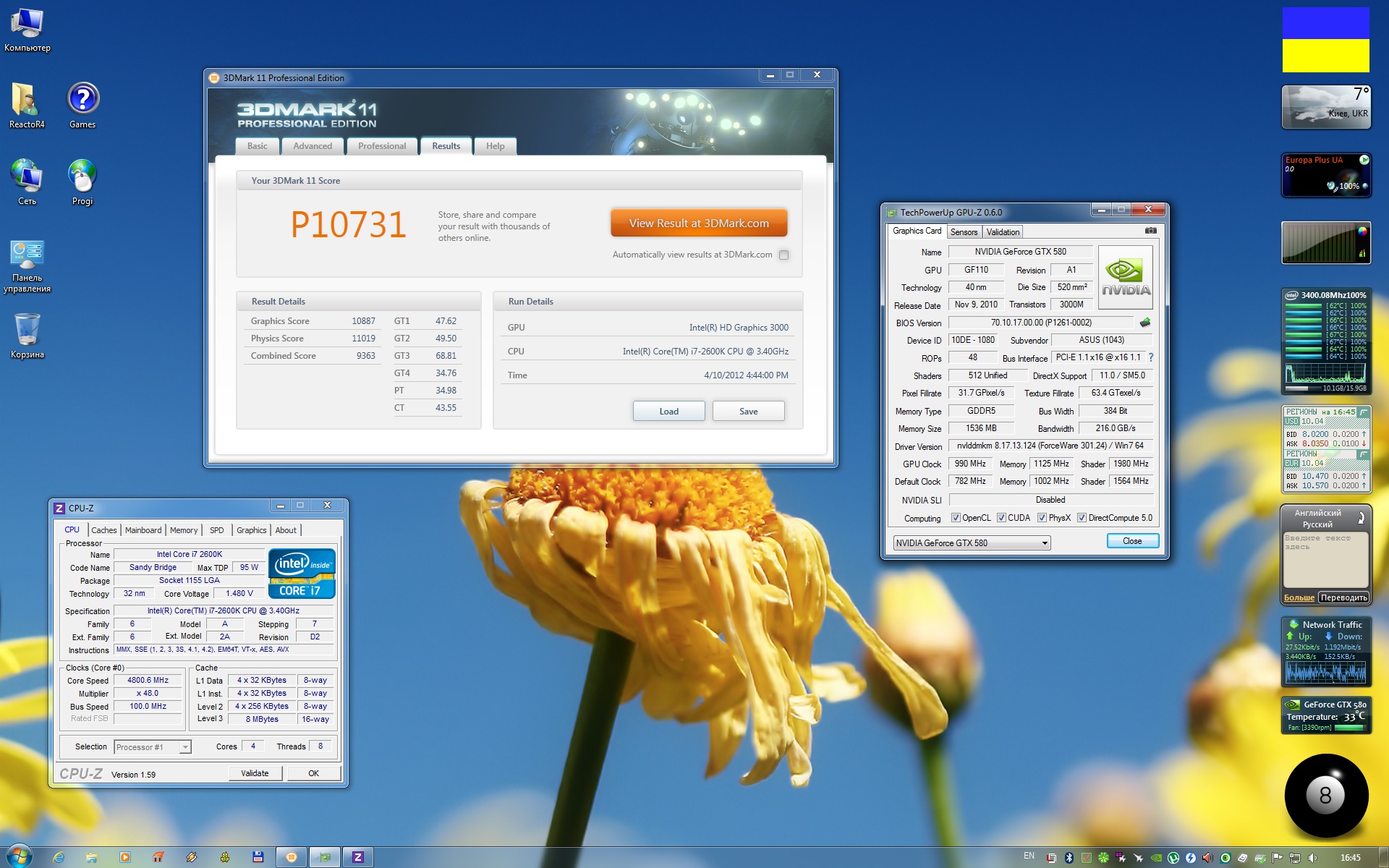Switch to the About tab in CPU-Z
This screenshot has width=1389, height=868.
pyautogui.click(x=286, y=530)
